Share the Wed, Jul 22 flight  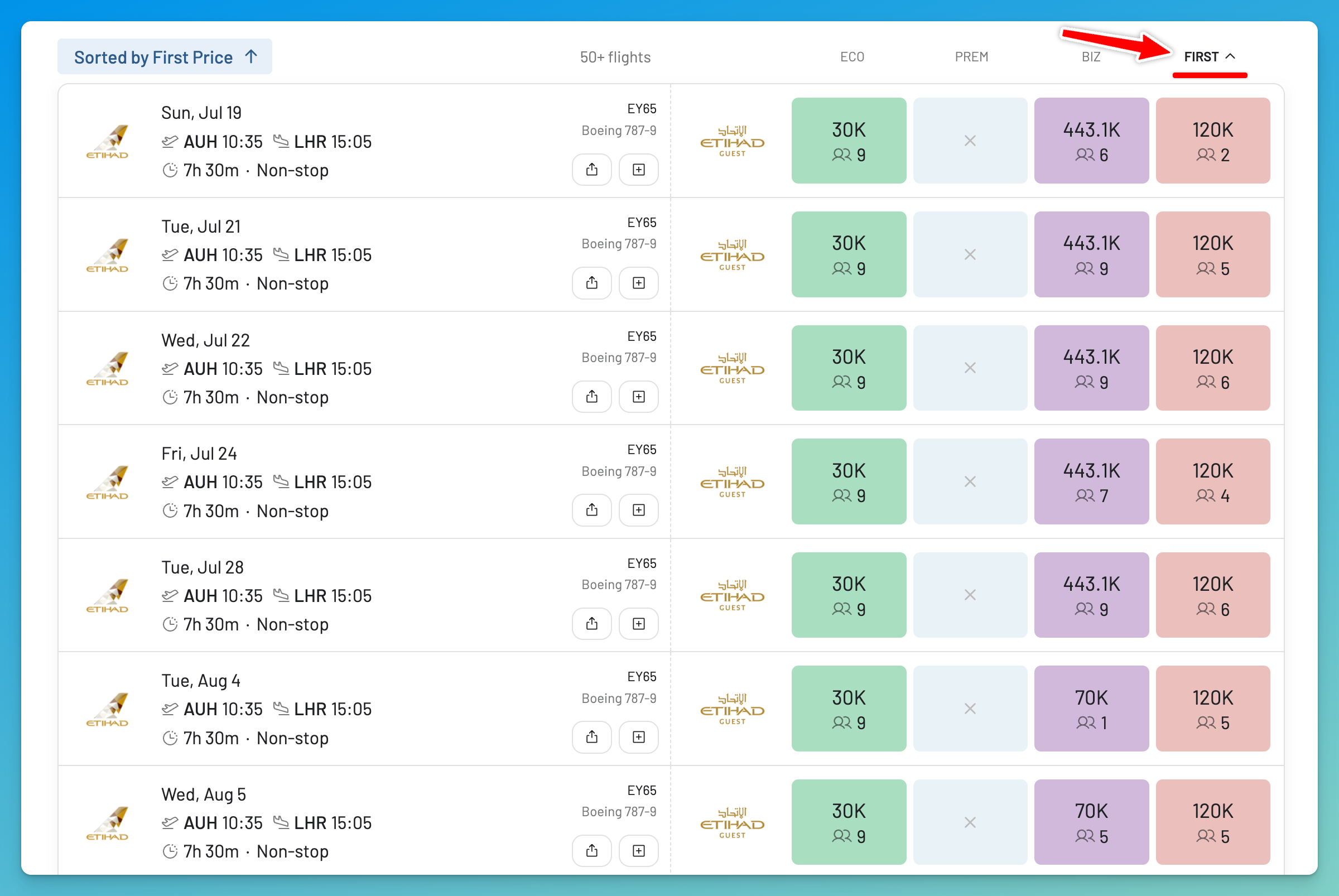point(591,397)
